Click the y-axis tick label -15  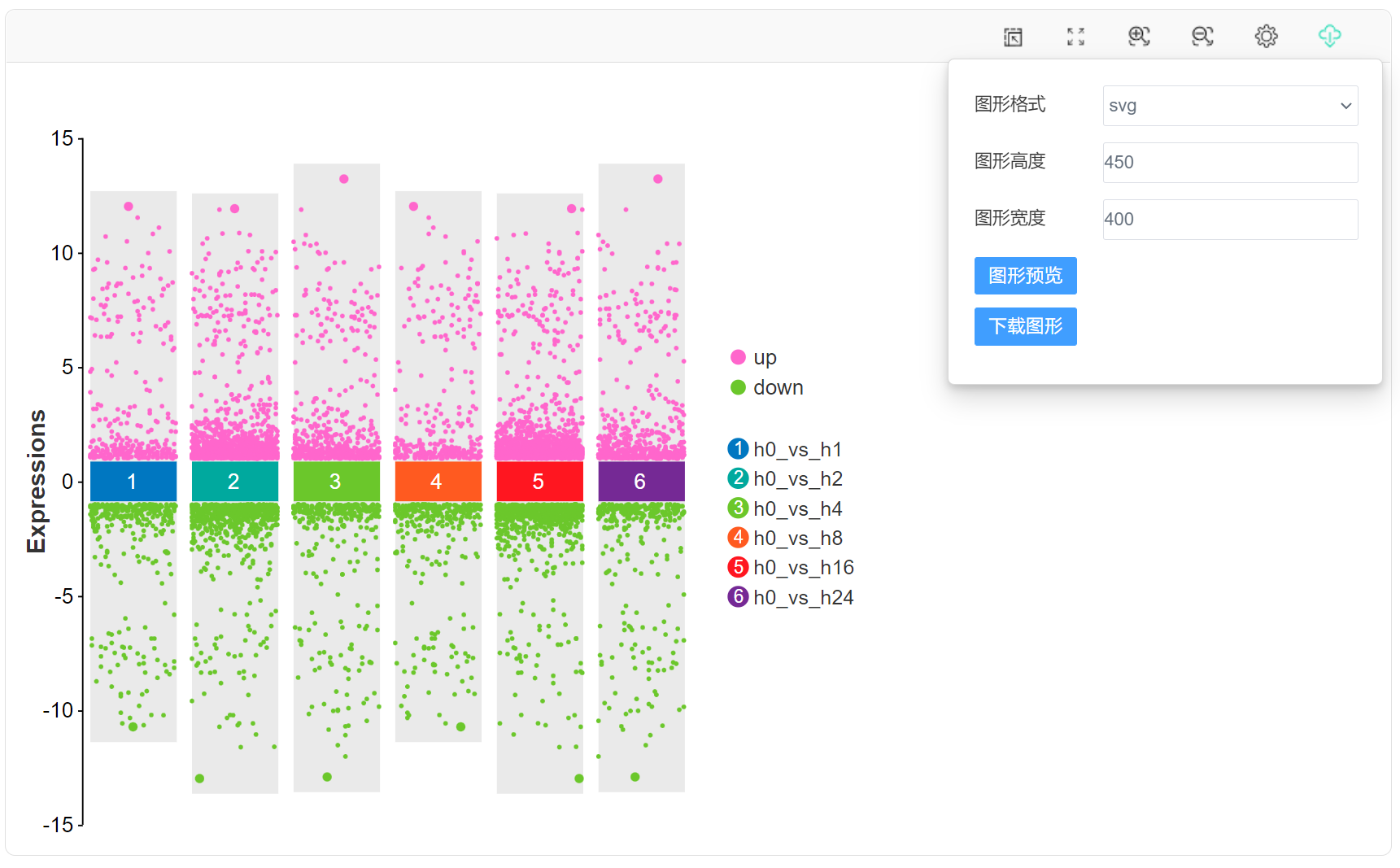point(59,825)
